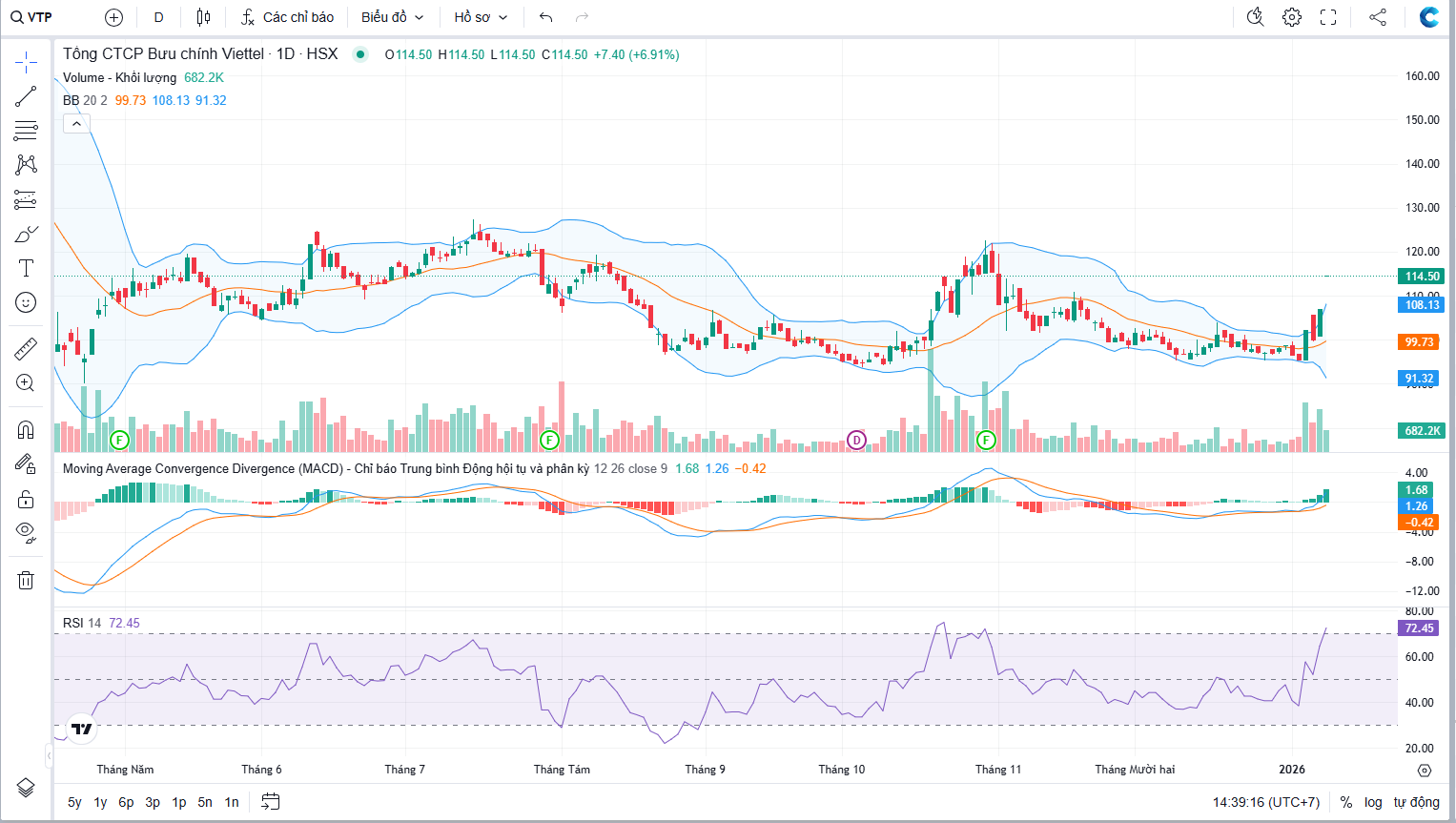Choose the text annotation tool

[x=26, y=268]
